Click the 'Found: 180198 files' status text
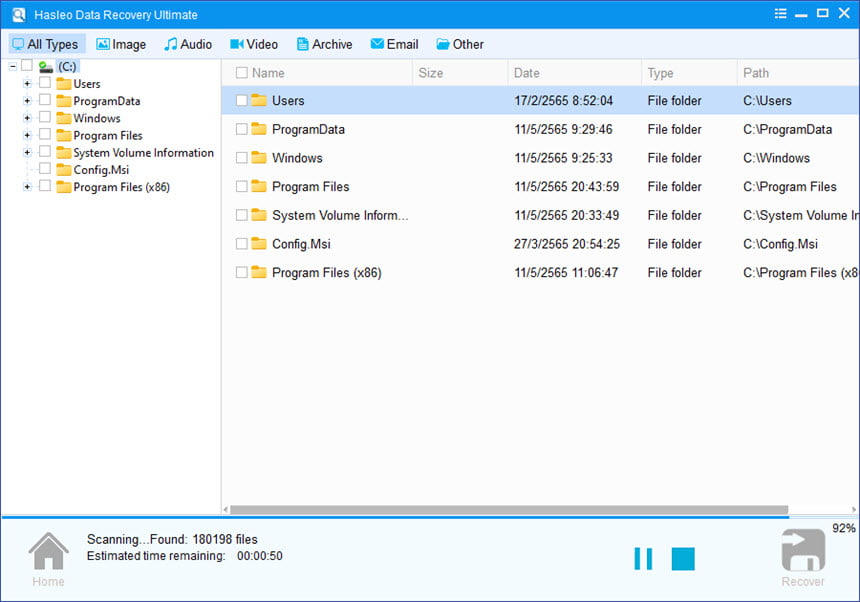The image size is (860, 602). 203,539
